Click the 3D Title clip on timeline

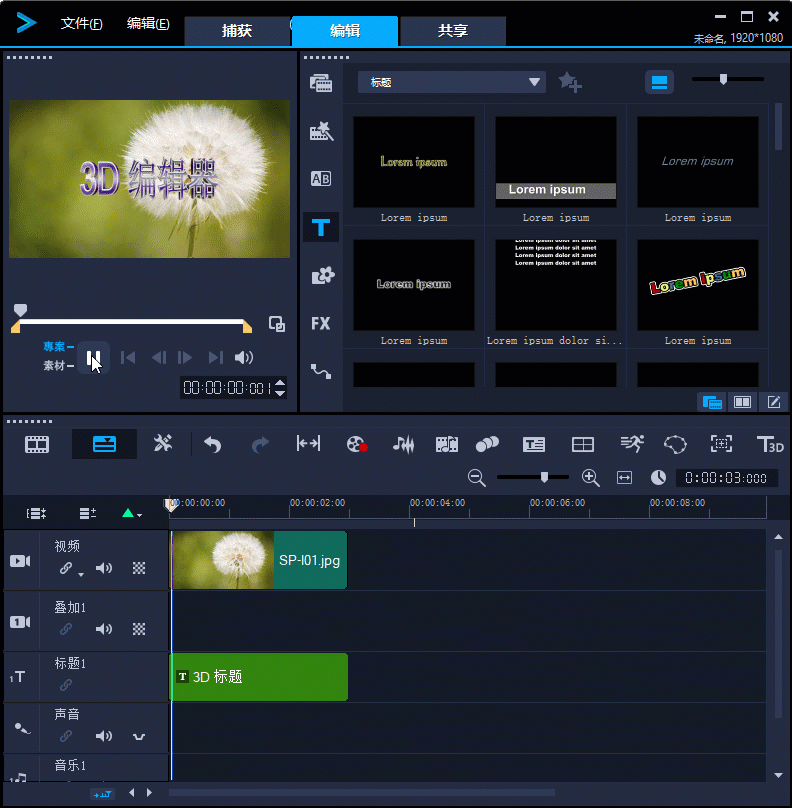pyautogui.click(x=259, y=677)
